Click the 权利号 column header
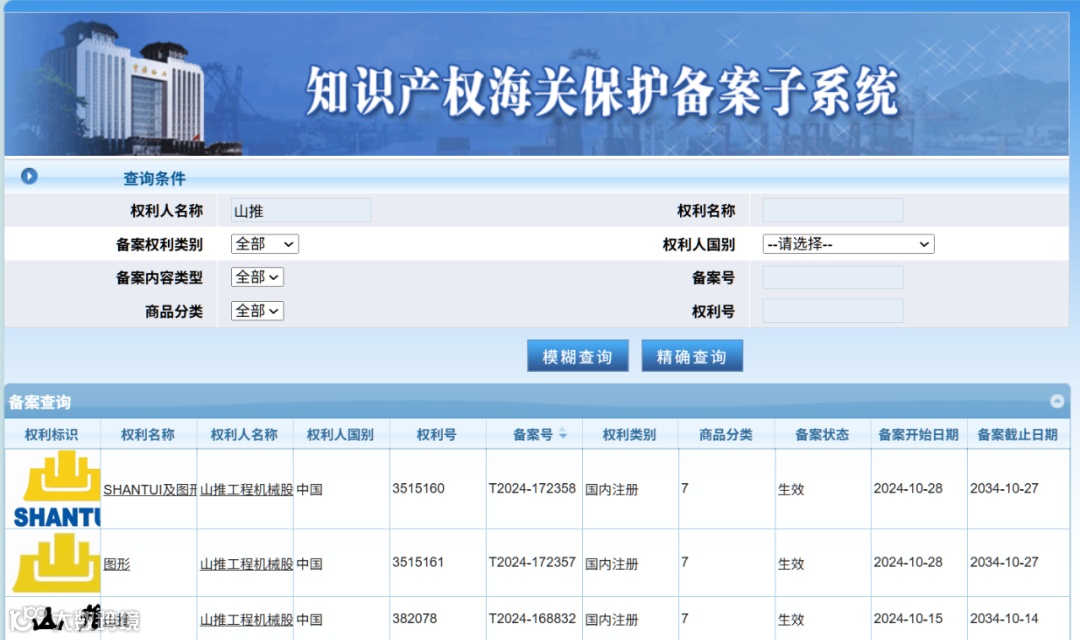Image resolution: width=1080 pixels, height=640 pixels. 437,434
